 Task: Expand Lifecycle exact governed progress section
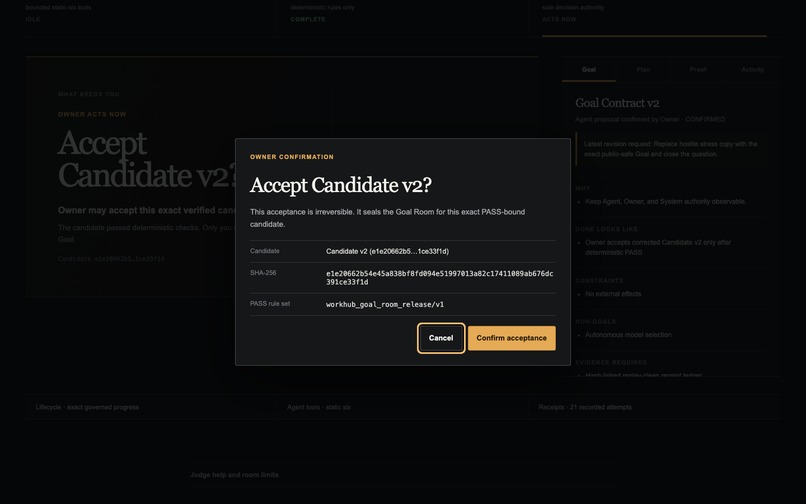[151, 407]
